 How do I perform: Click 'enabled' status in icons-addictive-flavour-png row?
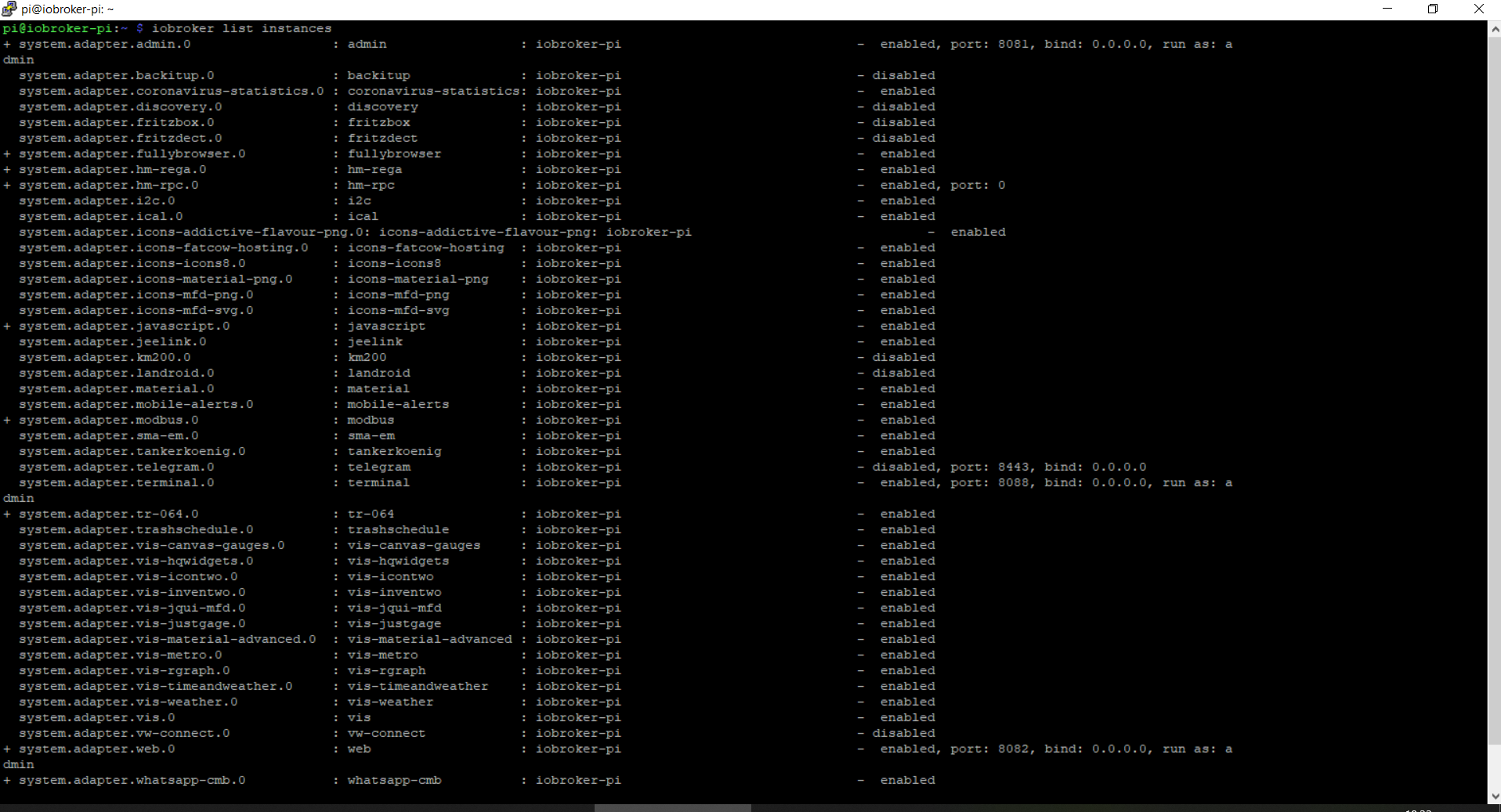click(x=978, y=233)
